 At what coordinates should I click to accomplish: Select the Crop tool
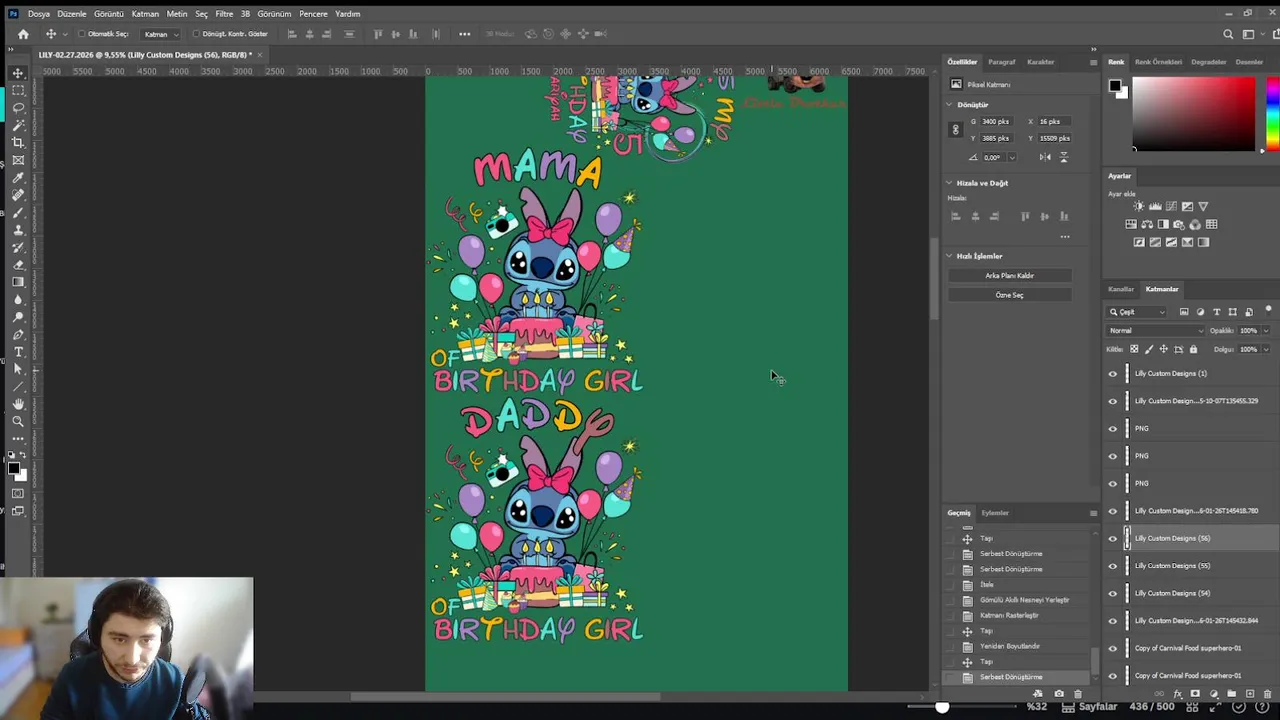click(x=18, y=143)
